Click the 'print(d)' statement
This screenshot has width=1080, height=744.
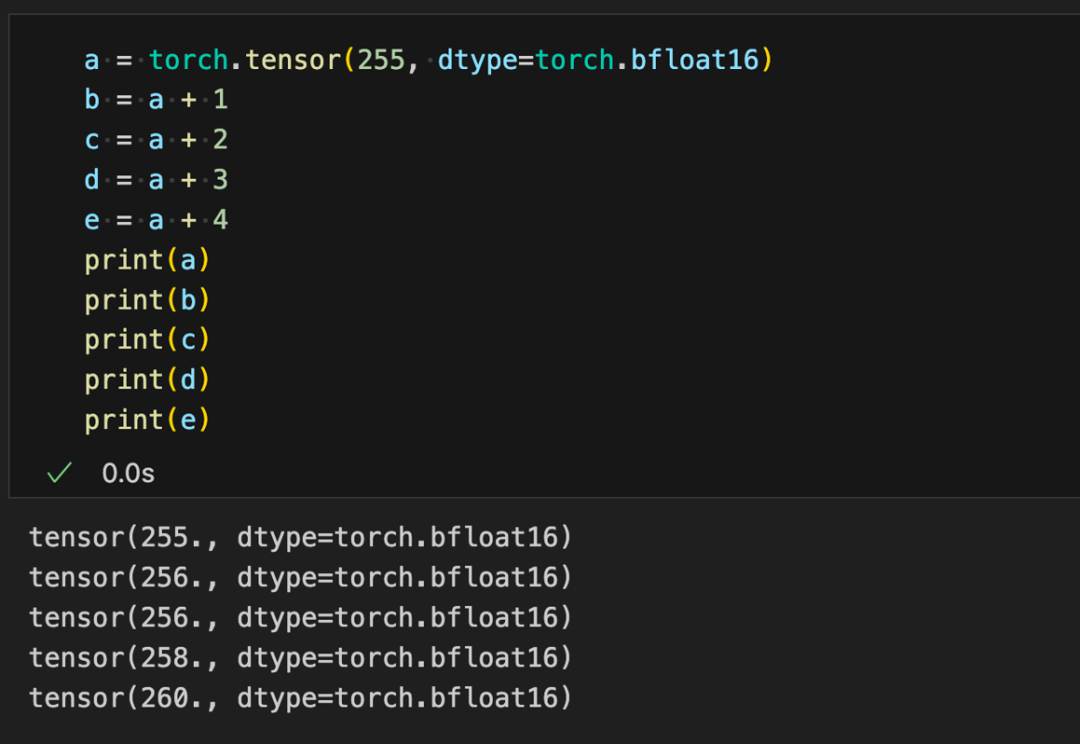click(147, 380)
